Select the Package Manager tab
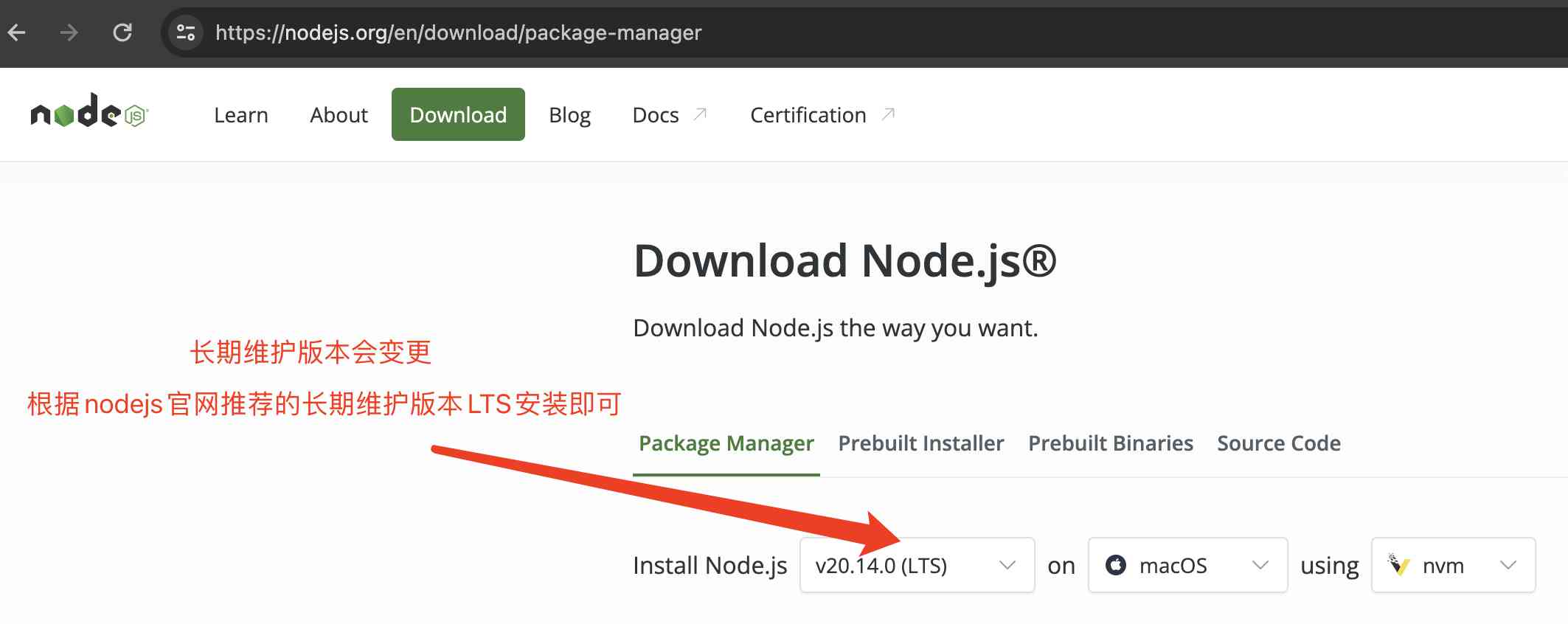The image size is (1568, 624). [x=726, y=443]
